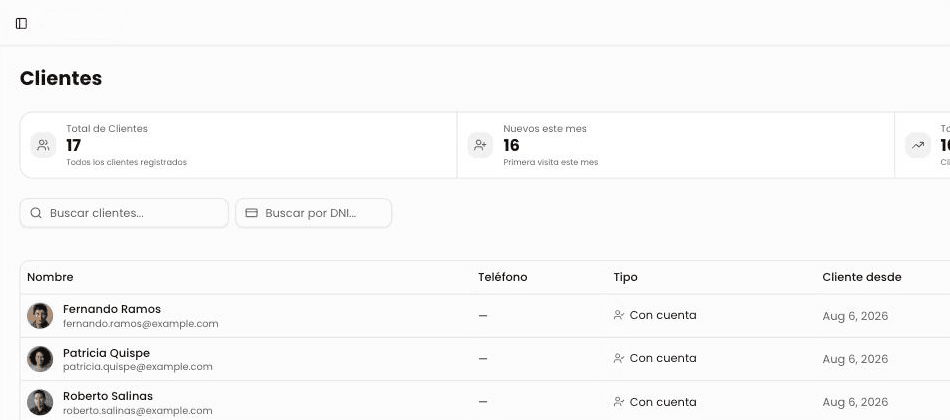
Task: Click Con cuenta in Roberto Salinas row
Action: (663, 402)
